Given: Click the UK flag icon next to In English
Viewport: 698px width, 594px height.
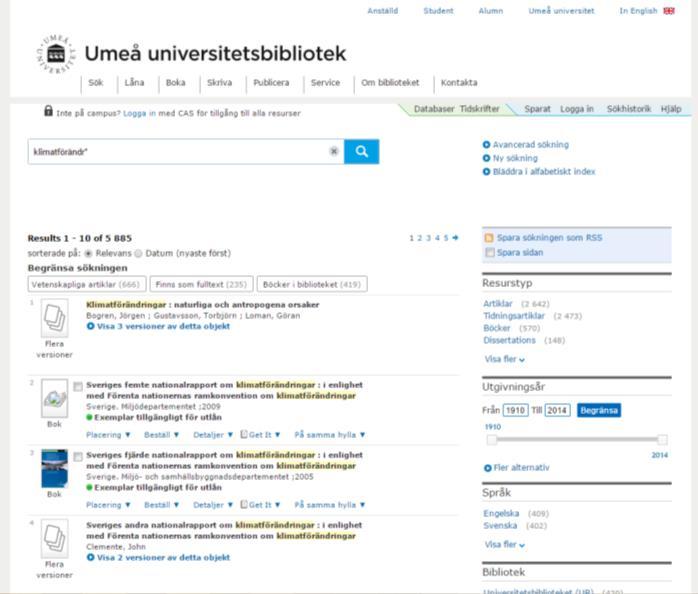Looking at the screenshot, I should coord(669,11).
